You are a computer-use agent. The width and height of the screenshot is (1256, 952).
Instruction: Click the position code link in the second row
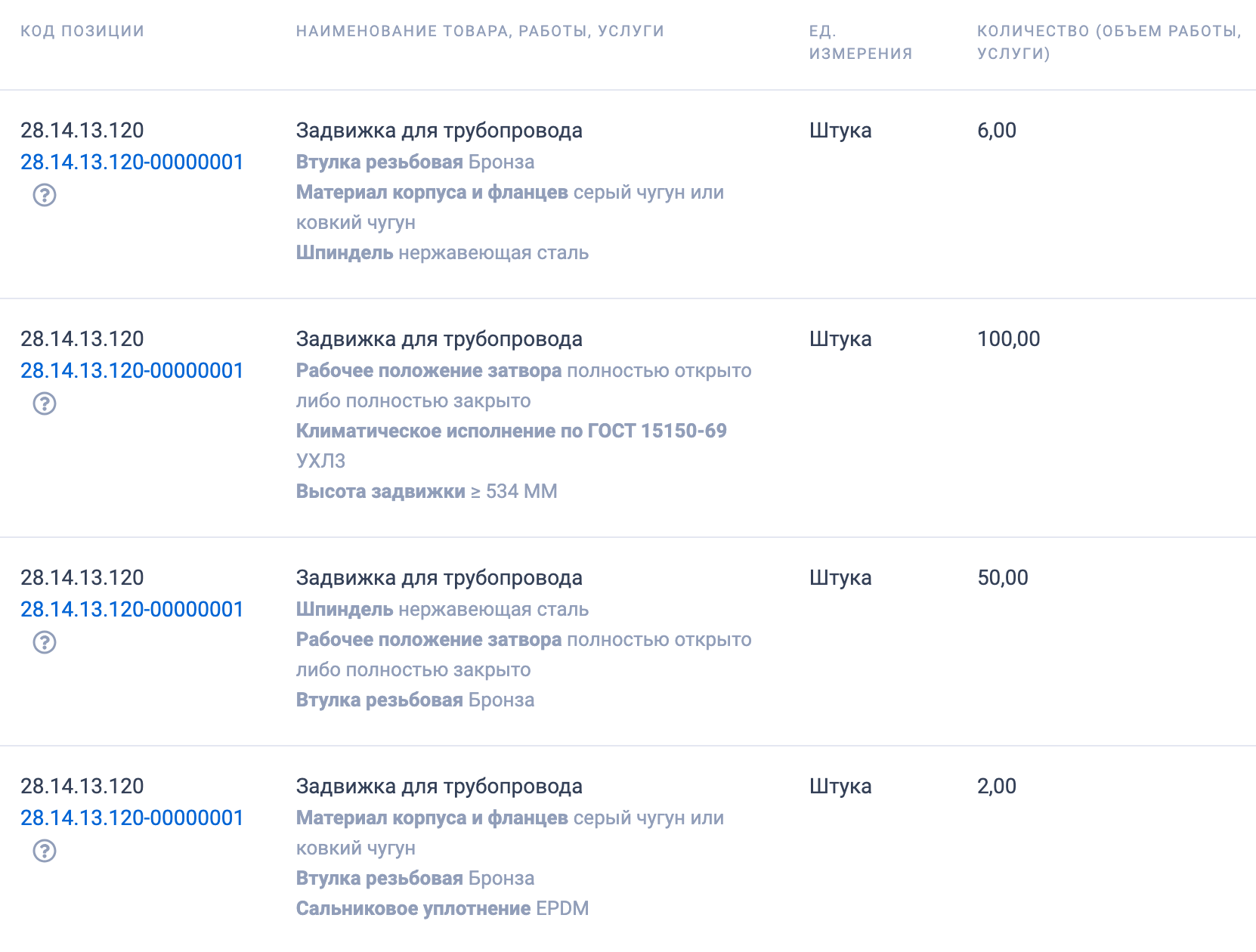131,370
